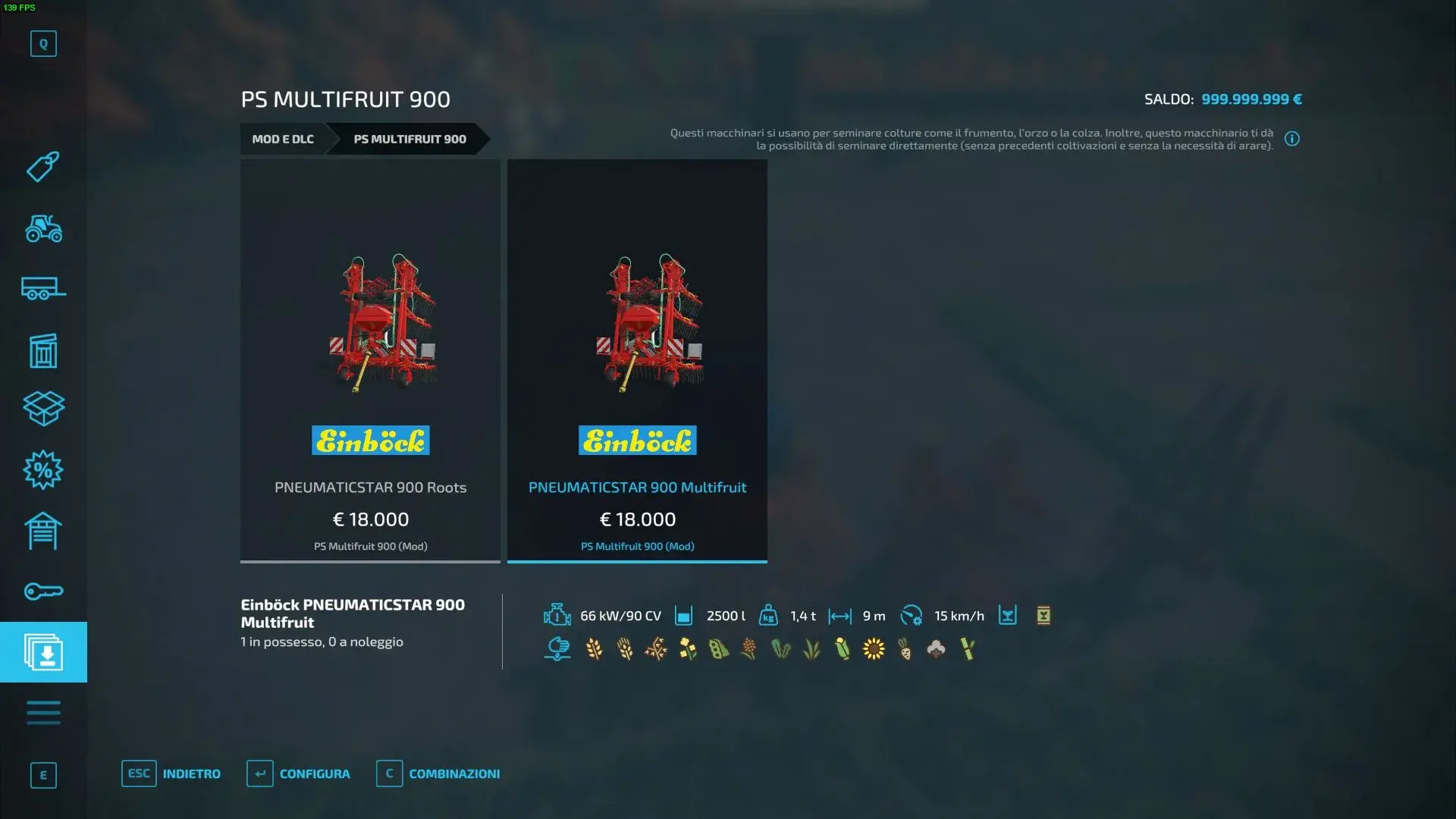
Task: Click the info icon beside the description
Action: [x=1292, y=139]
